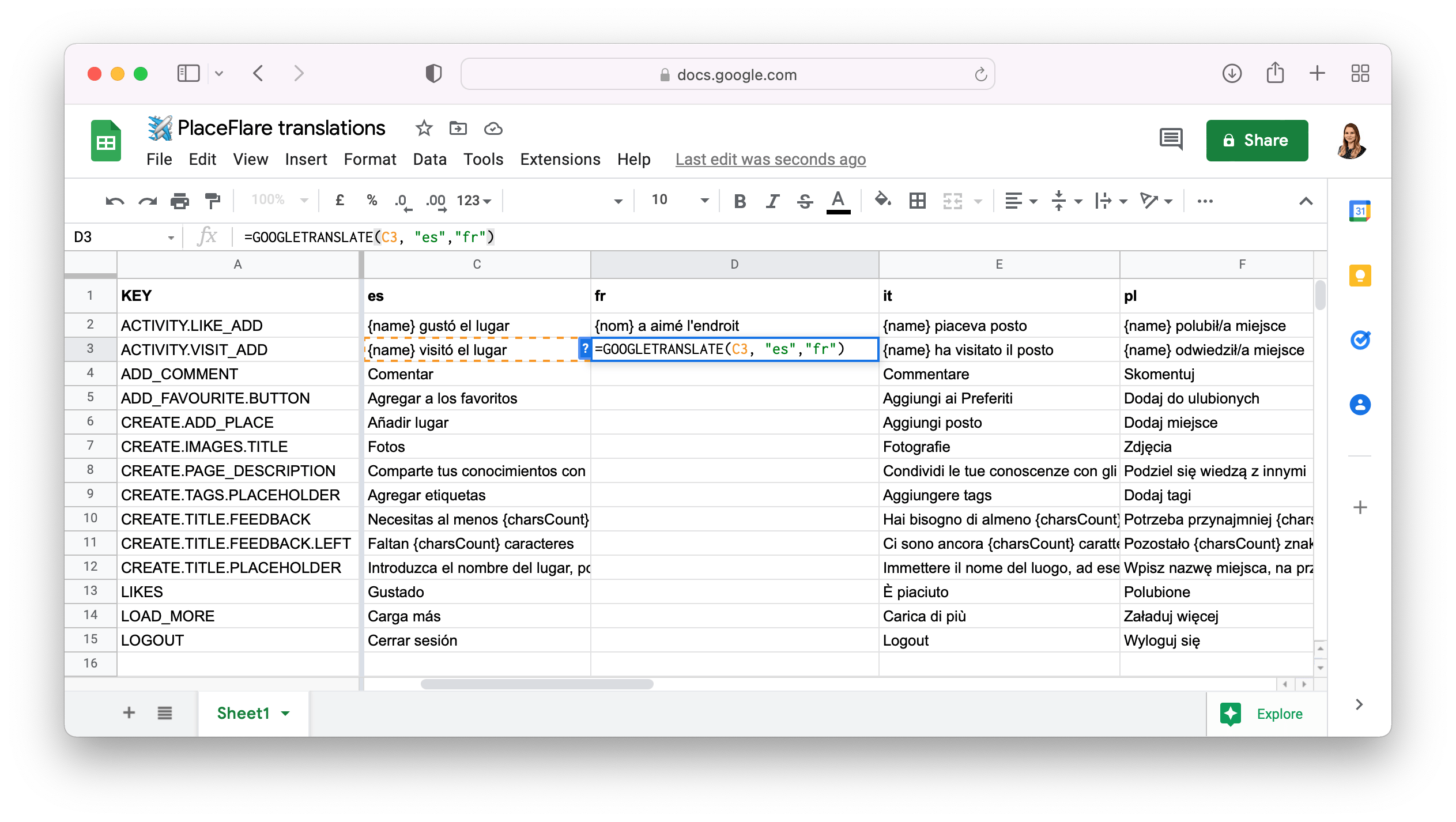This screenshot has height=822, width=1456.
Task: Open text rotation dropdown
Action: [x=1156, y=201]
